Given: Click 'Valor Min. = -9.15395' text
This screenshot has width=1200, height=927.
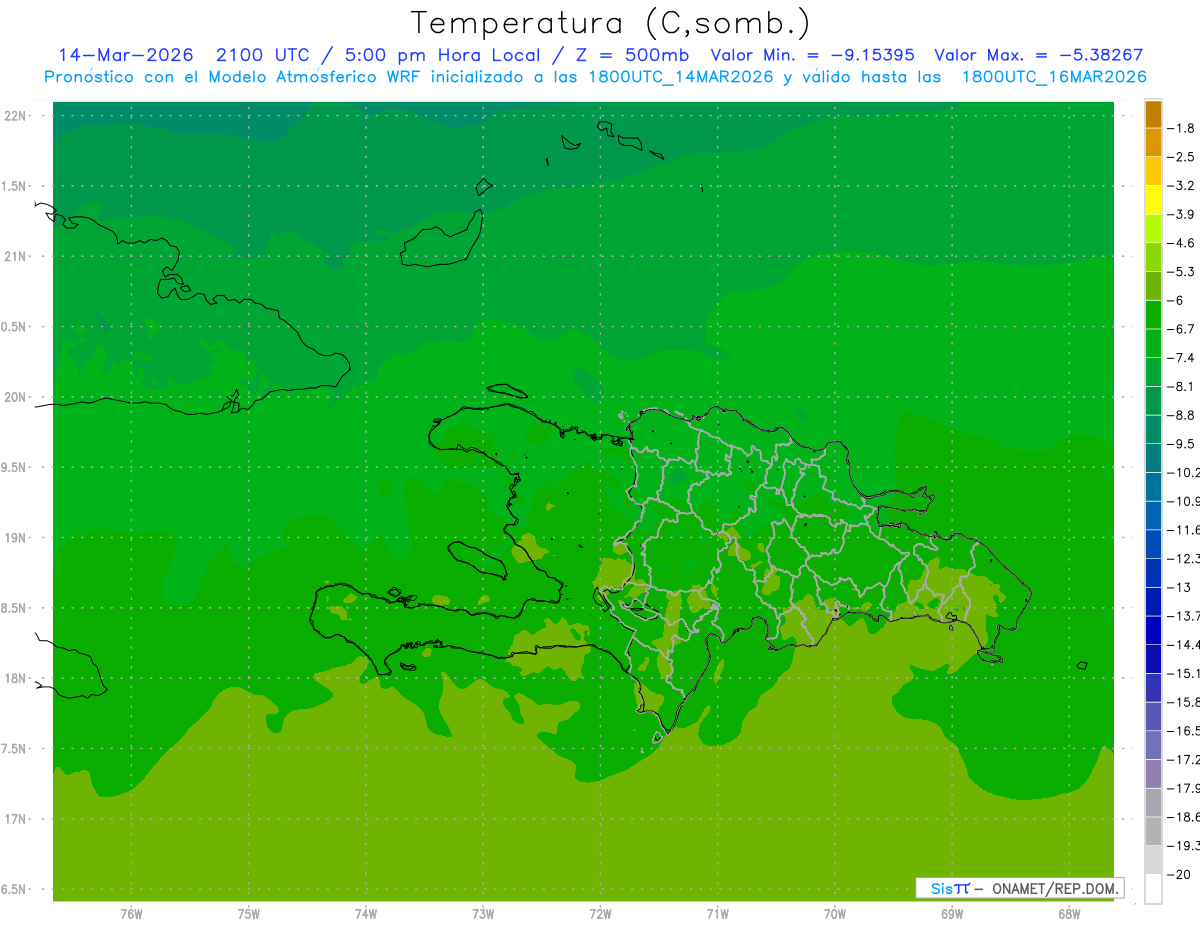Looking at the screenshot, I should coord(812,55).
